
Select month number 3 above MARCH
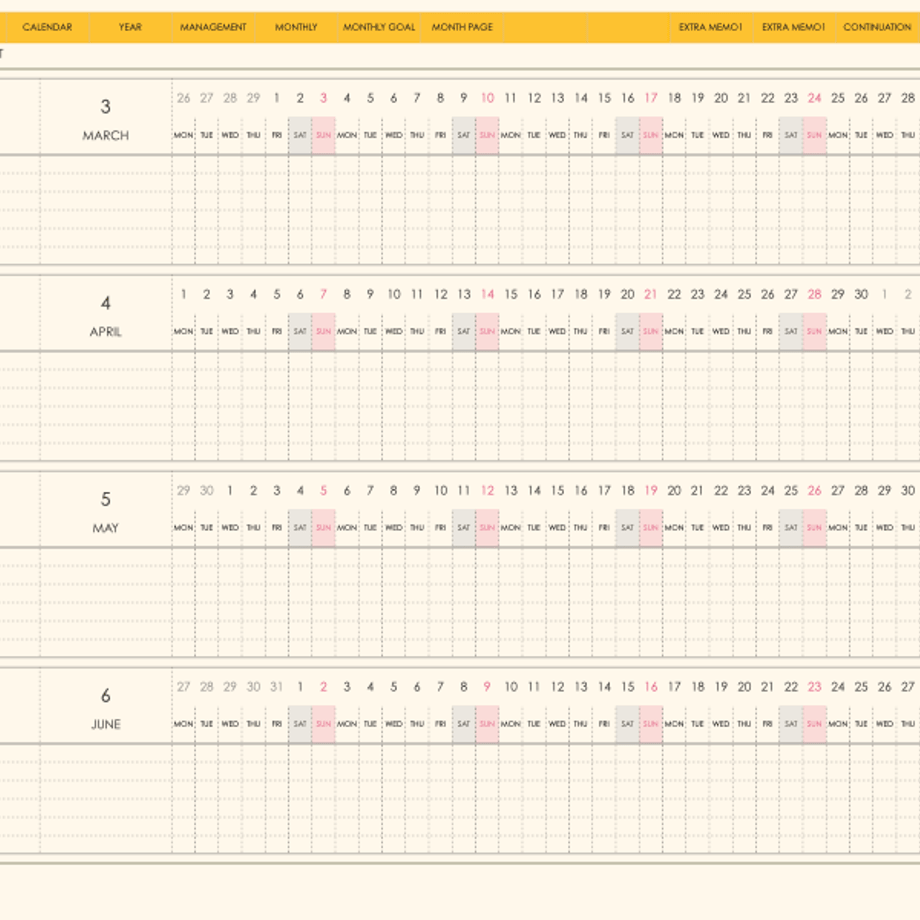(x=106, y=107)
